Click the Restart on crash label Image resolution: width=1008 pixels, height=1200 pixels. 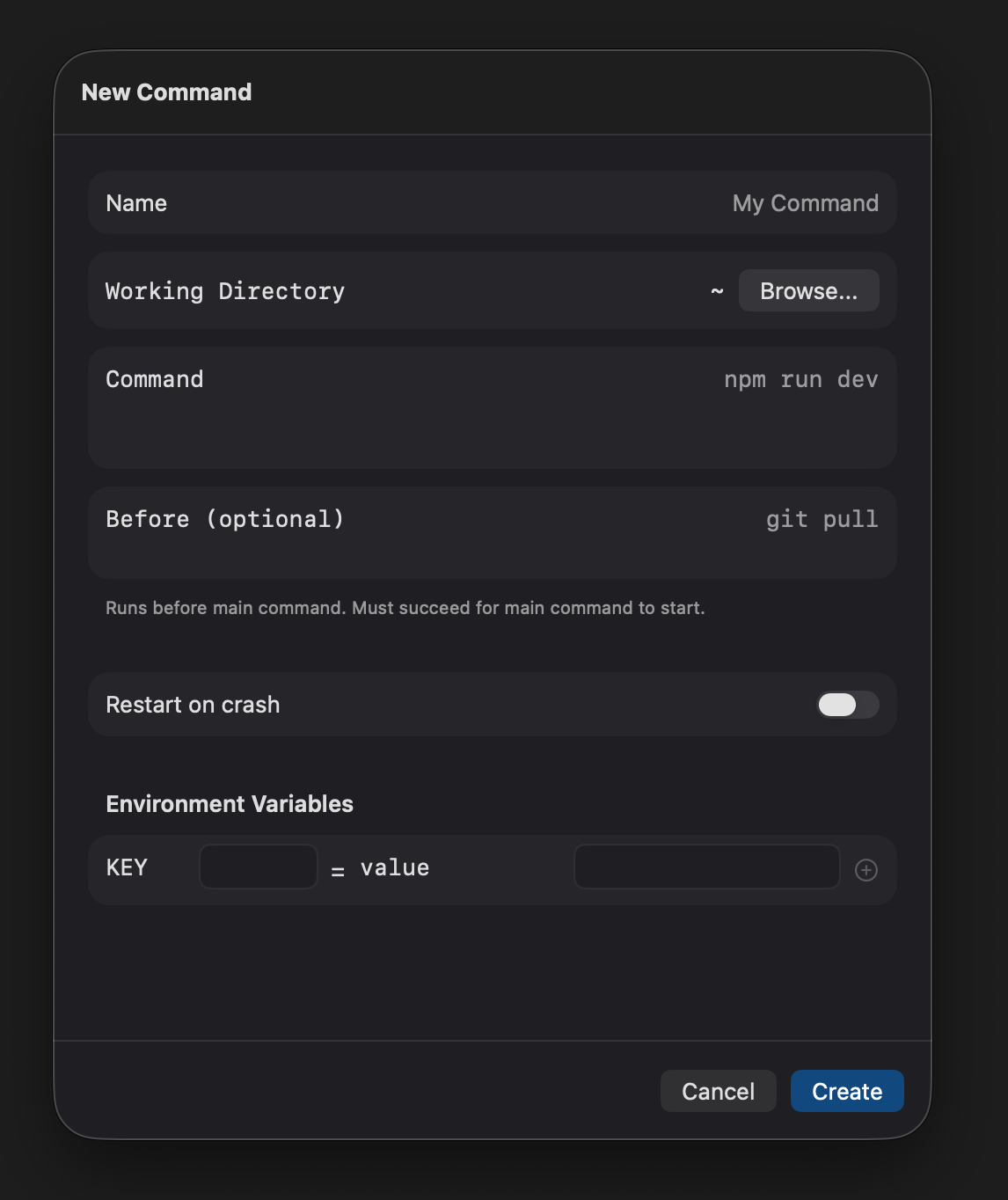click(x=193, y=704)
